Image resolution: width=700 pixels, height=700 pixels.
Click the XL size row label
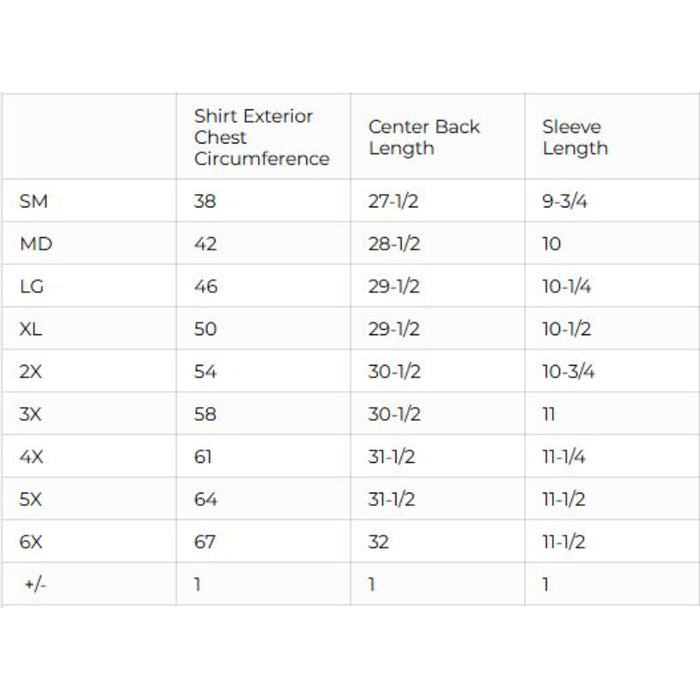31,329
